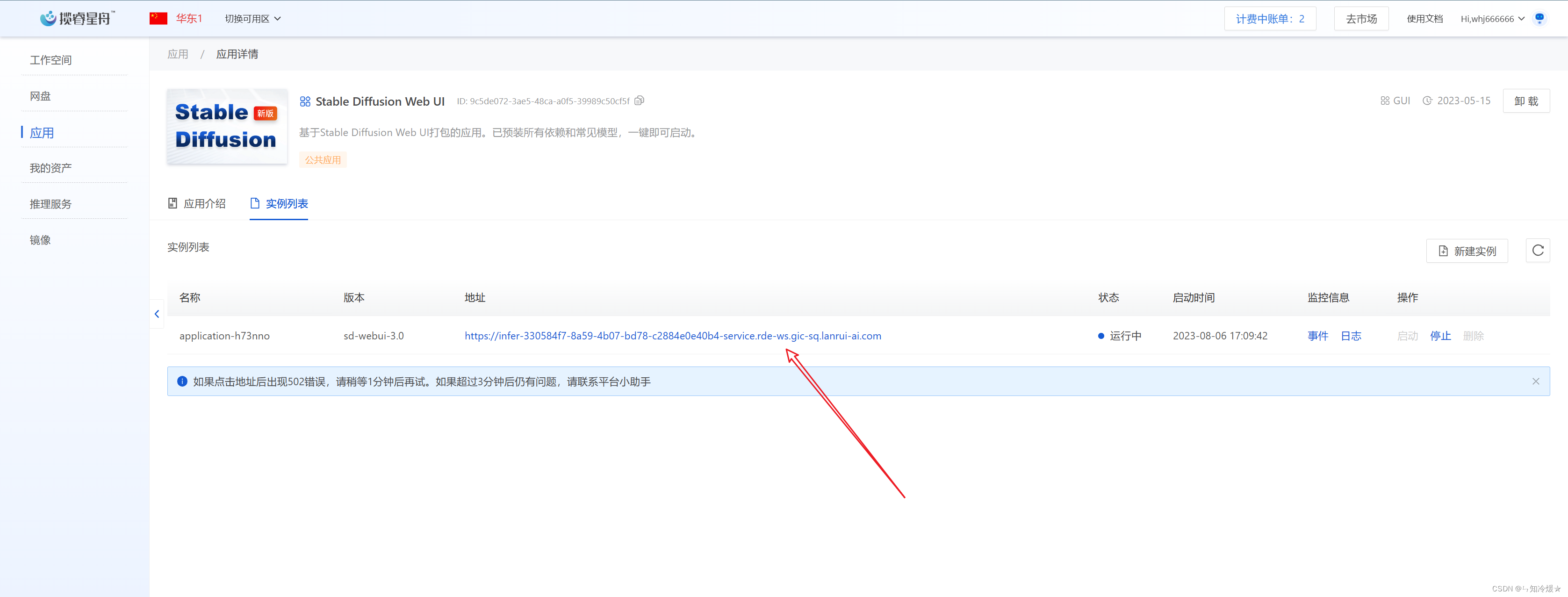1568x597 pixels.
Task: Click the 状态 column header
Action: tap(1108, 298)
